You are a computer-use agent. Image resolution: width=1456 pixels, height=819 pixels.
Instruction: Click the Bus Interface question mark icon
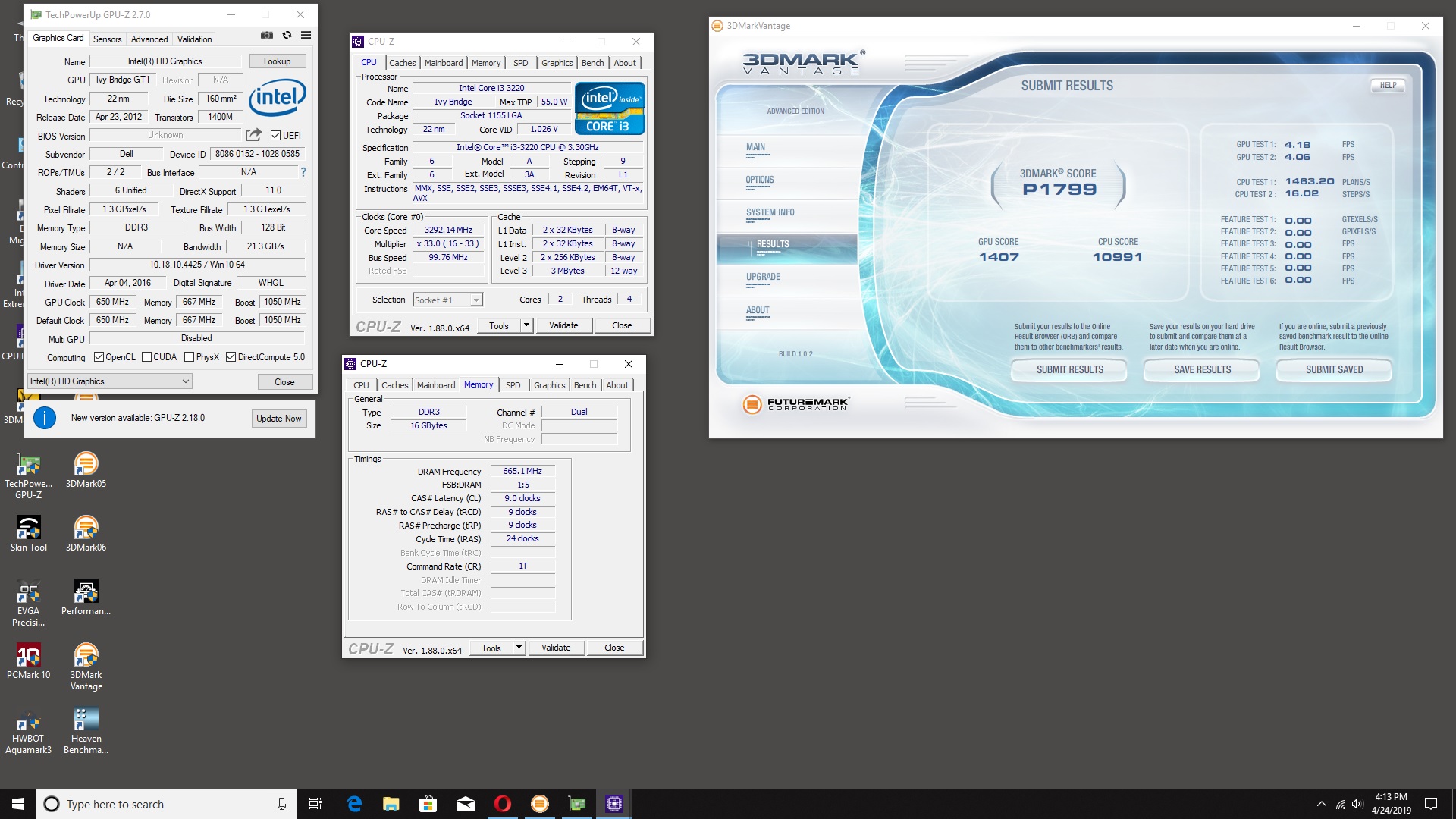coord(303,172)
